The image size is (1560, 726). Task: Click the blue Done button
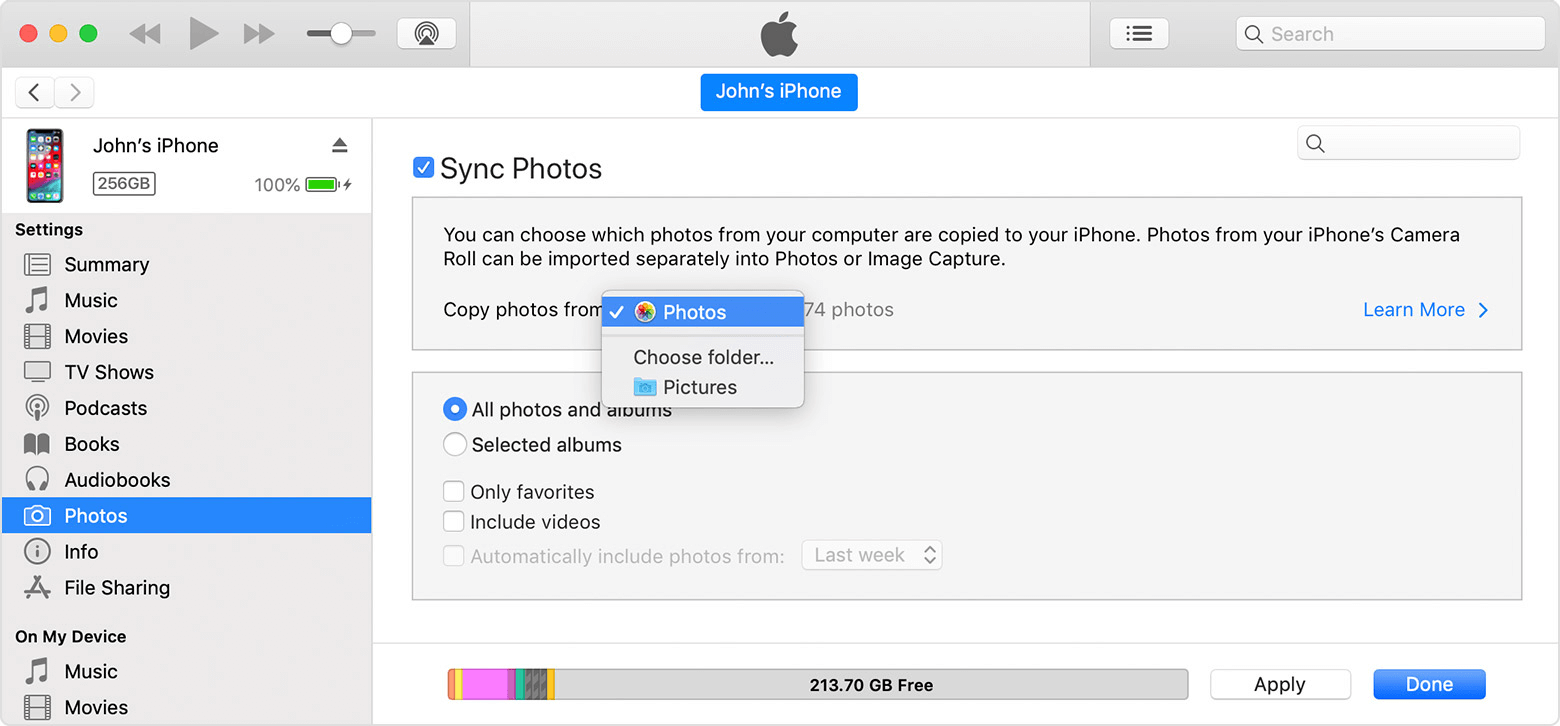pyautogui.click(x=1429, y=685)
